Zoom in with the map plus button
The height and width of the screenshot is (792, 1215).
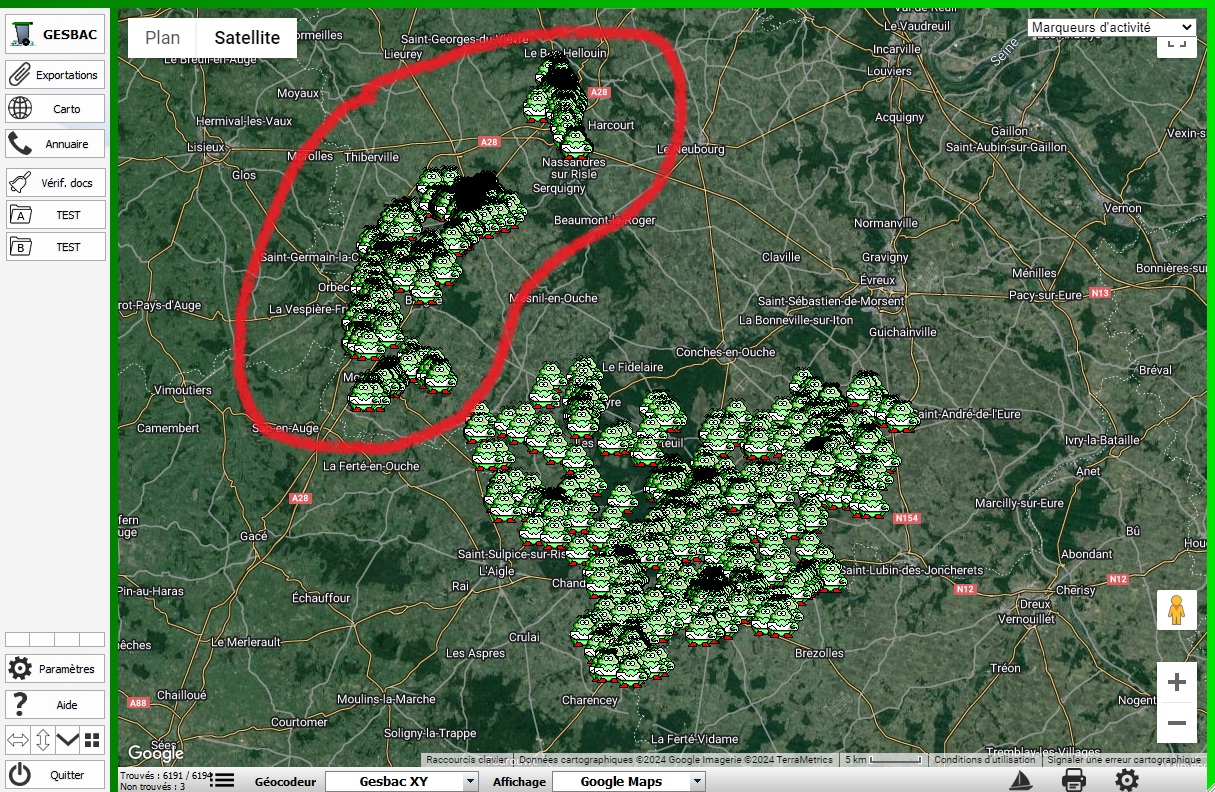tap(1177, 683)
